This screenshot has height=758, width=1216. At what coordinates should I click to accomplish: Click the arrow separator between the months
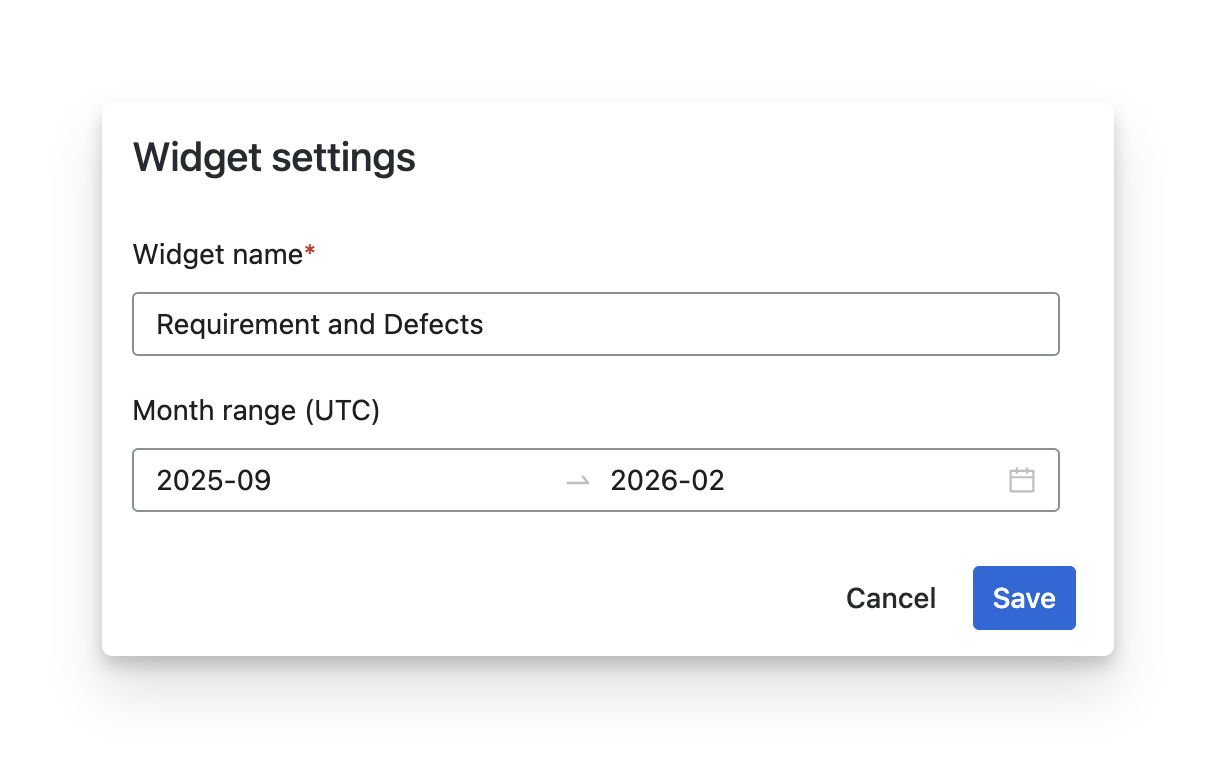(x=578, y=481)
